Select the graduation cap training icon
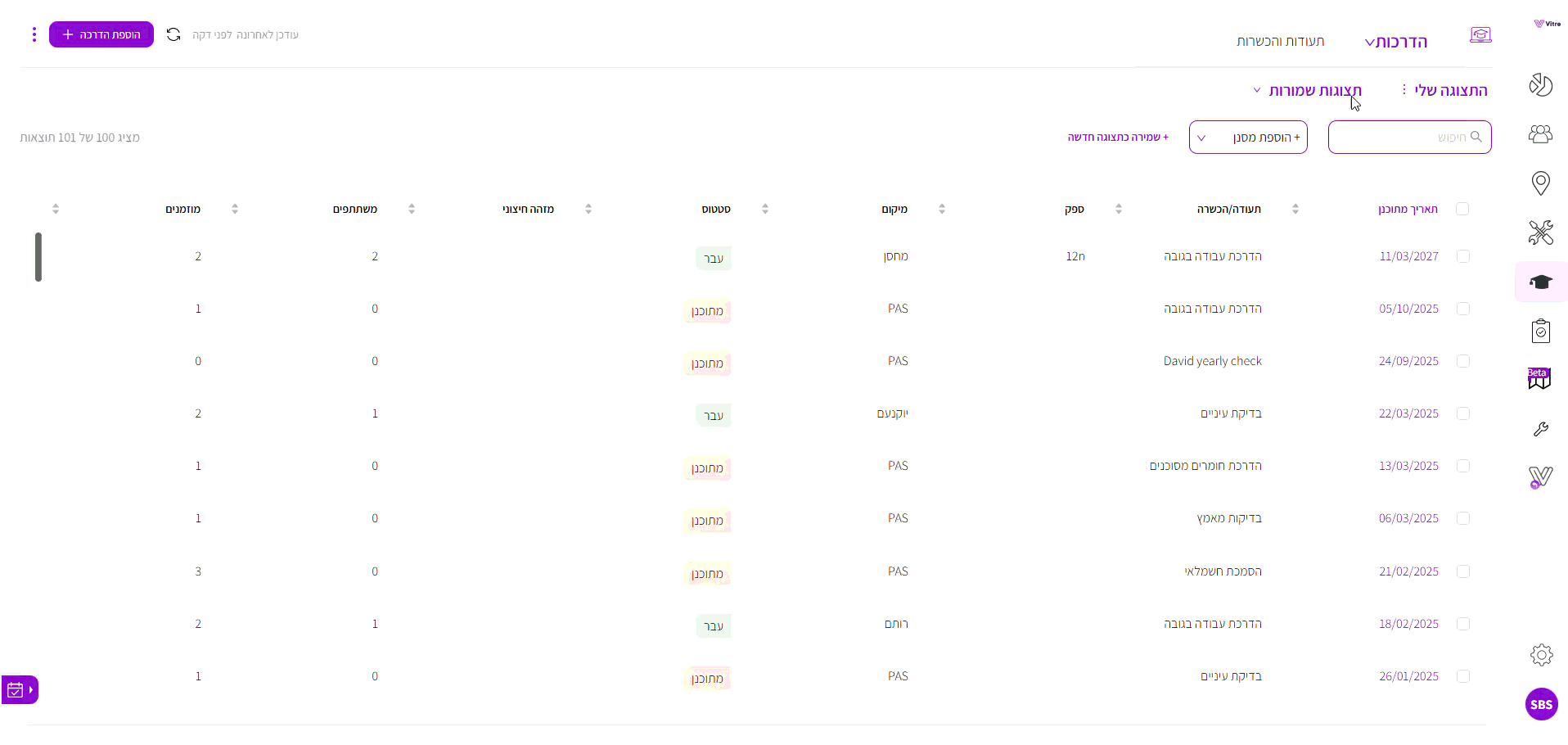The height and width of the screenshot is (745, 1568). pyautogui.click(x=1541, y=282)
